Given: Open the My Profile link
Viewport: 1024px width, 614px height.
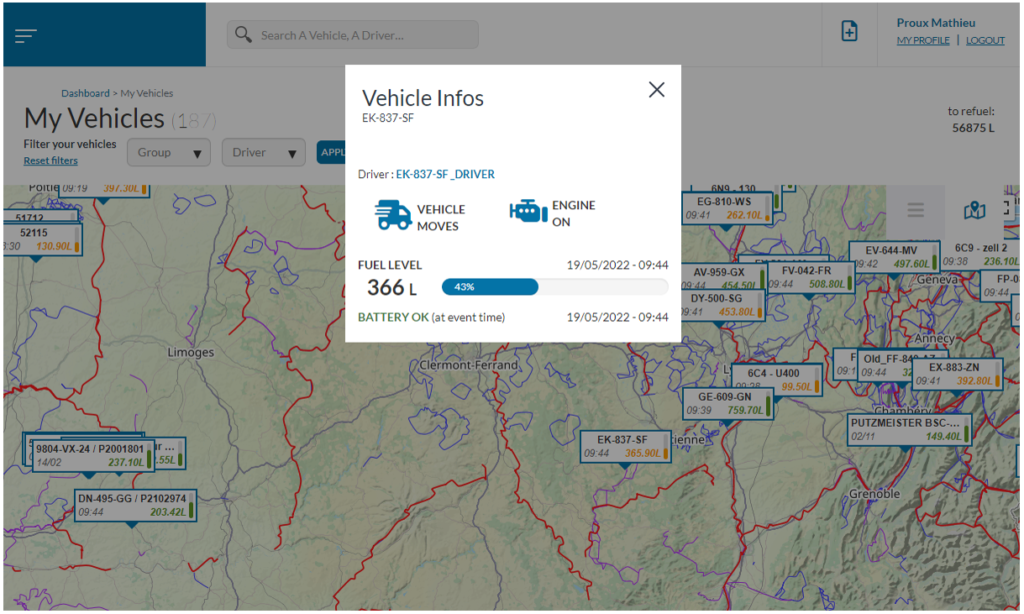Looking at the screenshot, I should (922, 41).
